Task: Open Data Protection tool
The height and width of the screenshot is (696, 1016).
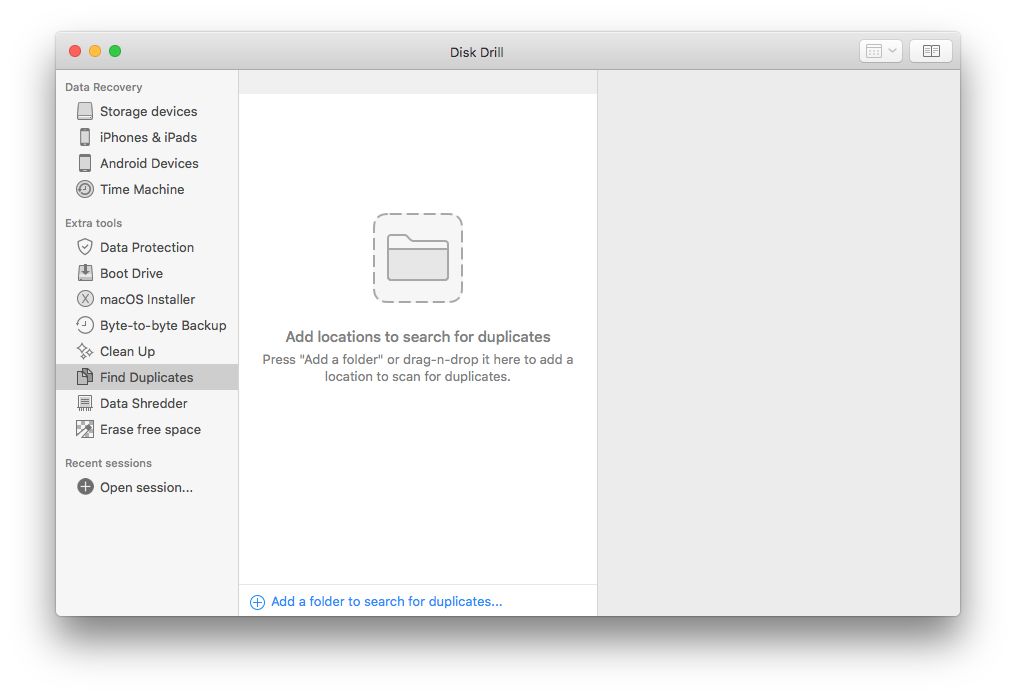Action: tap(147, 247)
